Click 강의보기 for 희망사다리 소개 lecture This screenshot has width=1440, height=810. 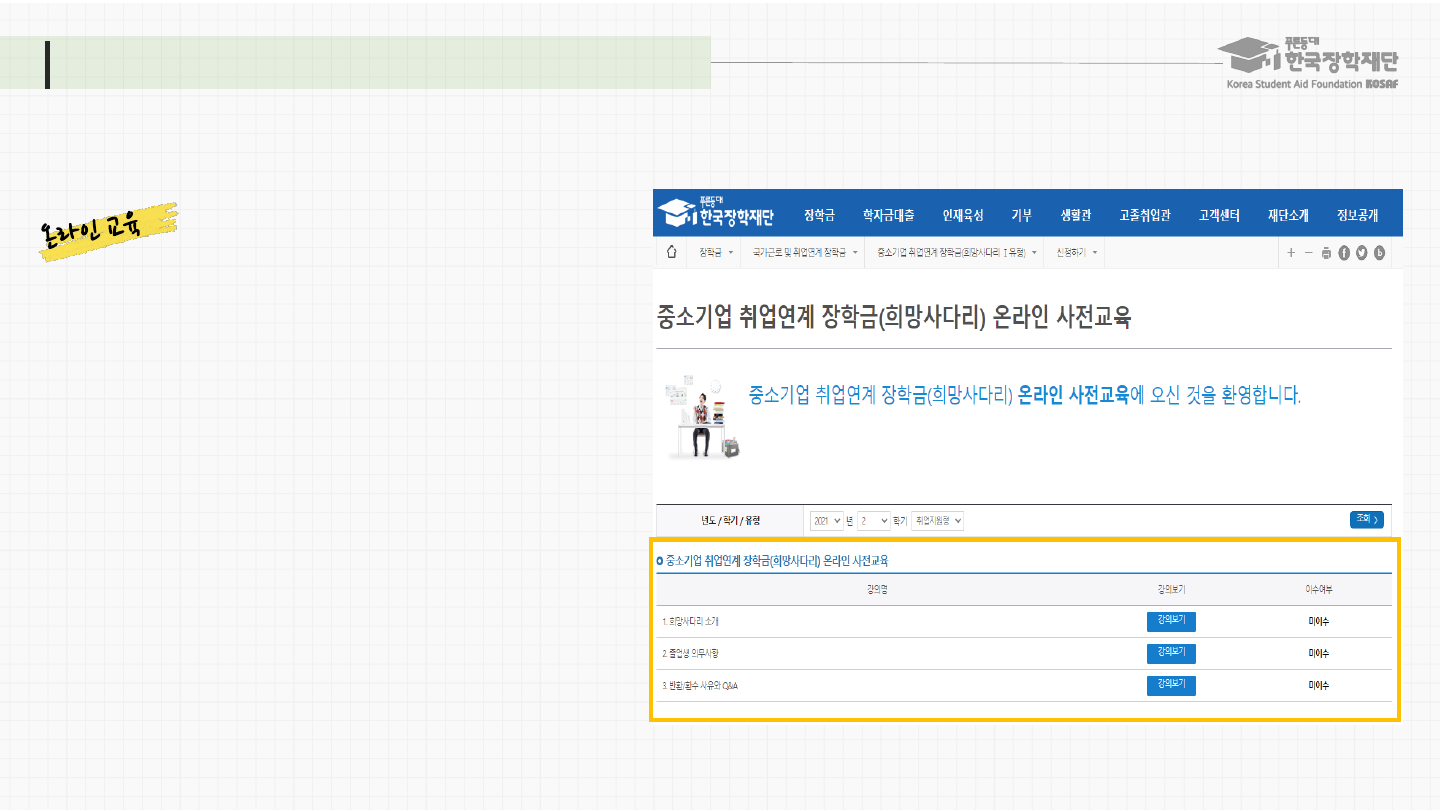pos(1170,621)
